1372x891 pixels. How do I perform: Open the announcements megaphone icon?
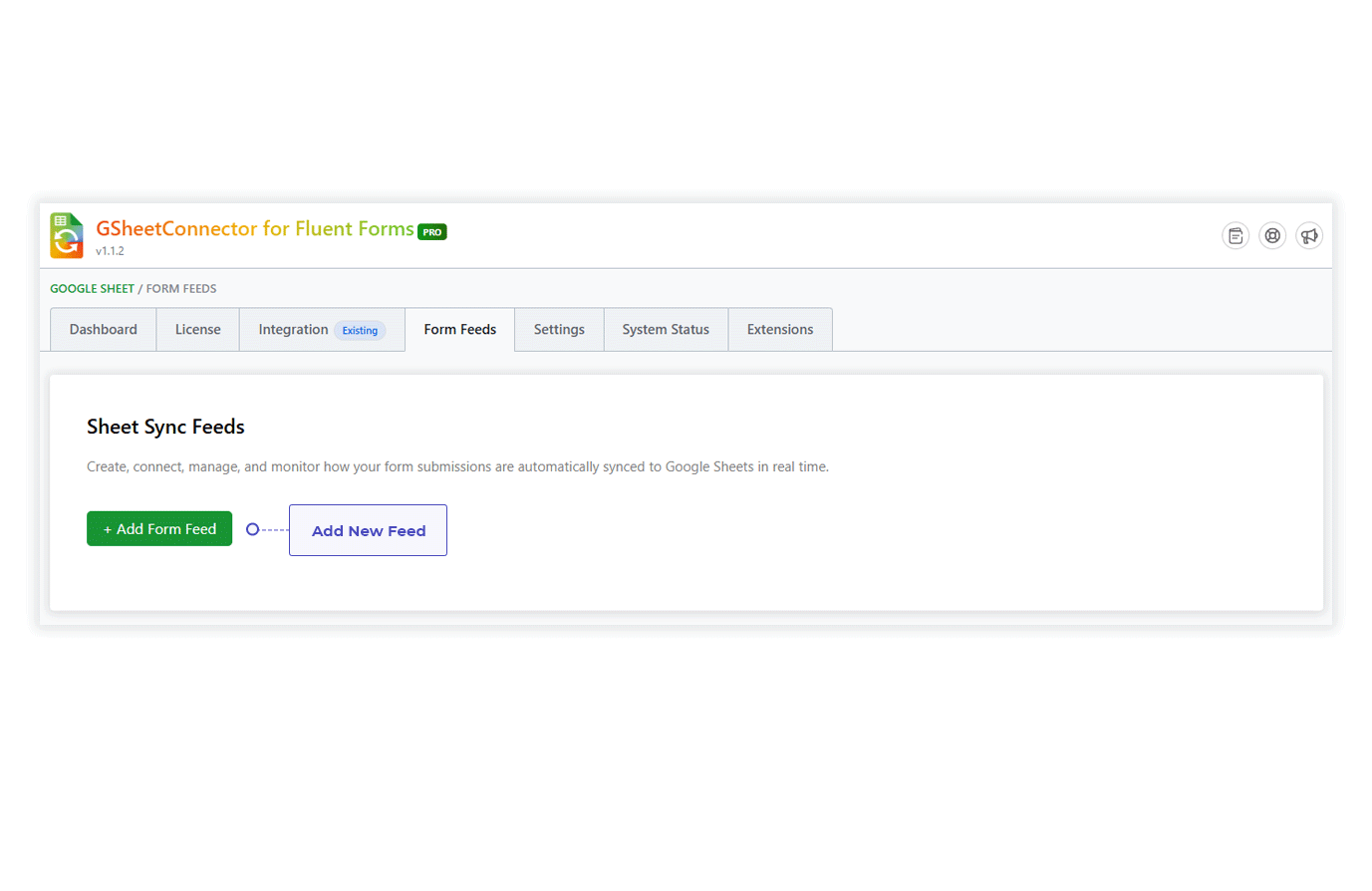(1309, 236)
